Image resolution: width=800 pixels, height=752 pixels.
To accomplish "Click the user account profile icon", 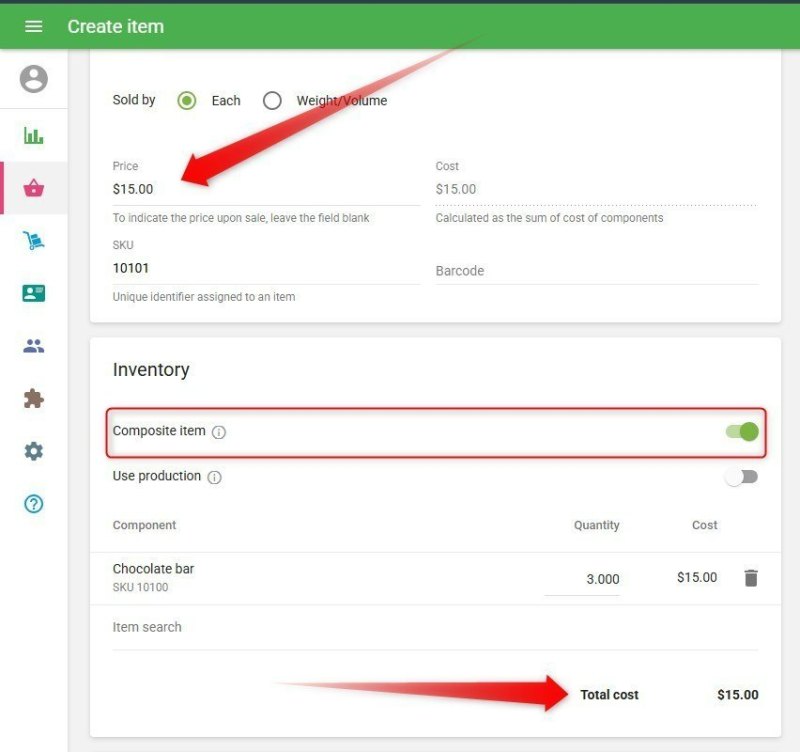I will [x=33, y=79].
